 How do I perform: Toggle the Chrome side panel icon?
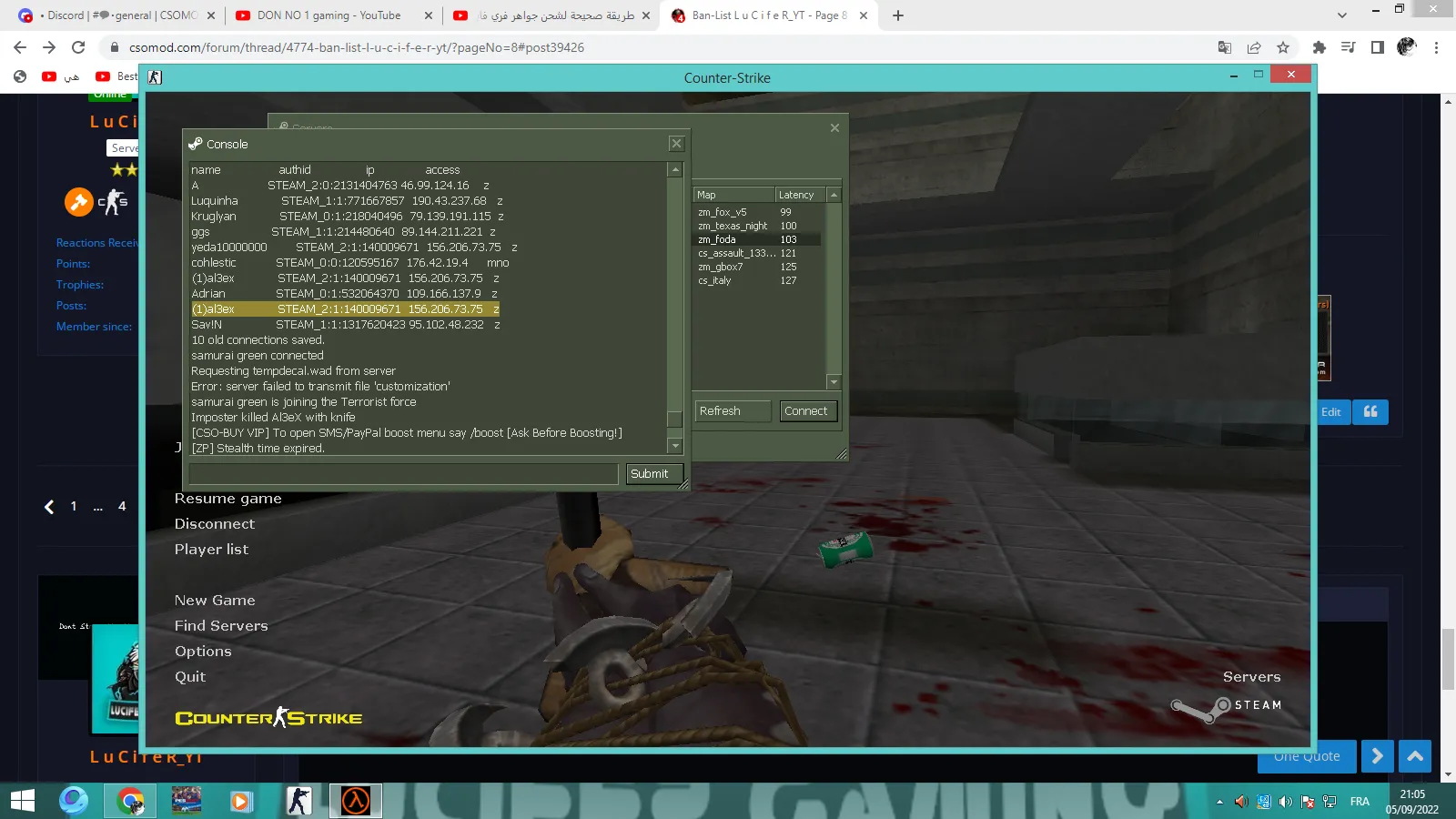click(1377, 47)
